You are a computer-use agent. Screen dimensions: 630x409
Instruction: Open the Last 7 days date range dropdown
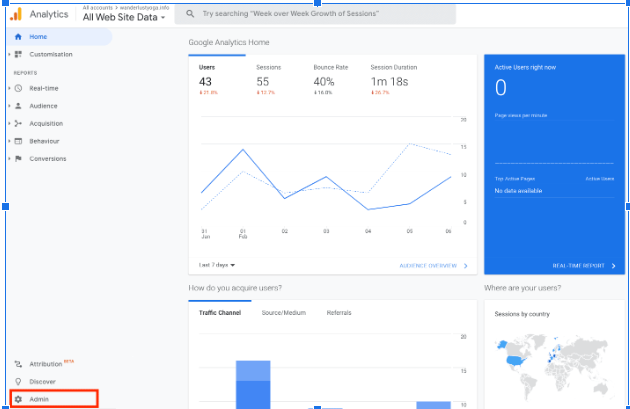pos(218,265)
